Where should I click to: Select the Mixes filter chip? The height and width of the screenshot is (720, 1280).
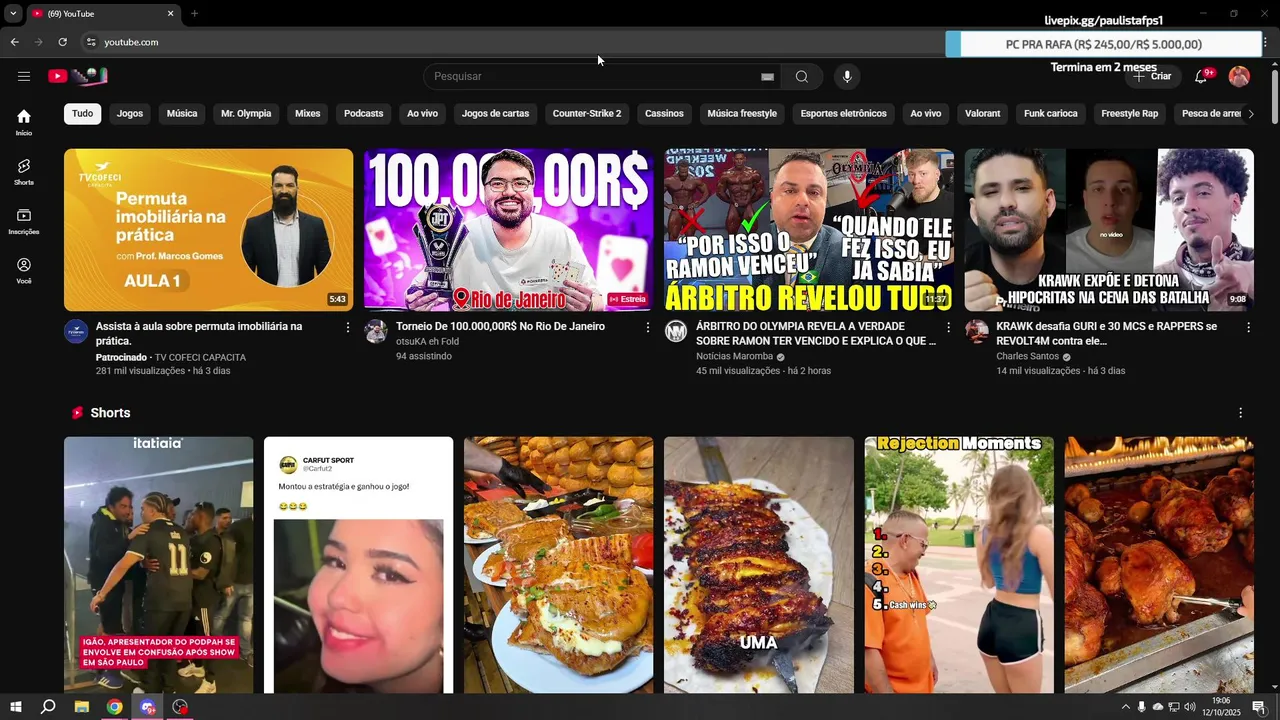(x=308, y=114)
